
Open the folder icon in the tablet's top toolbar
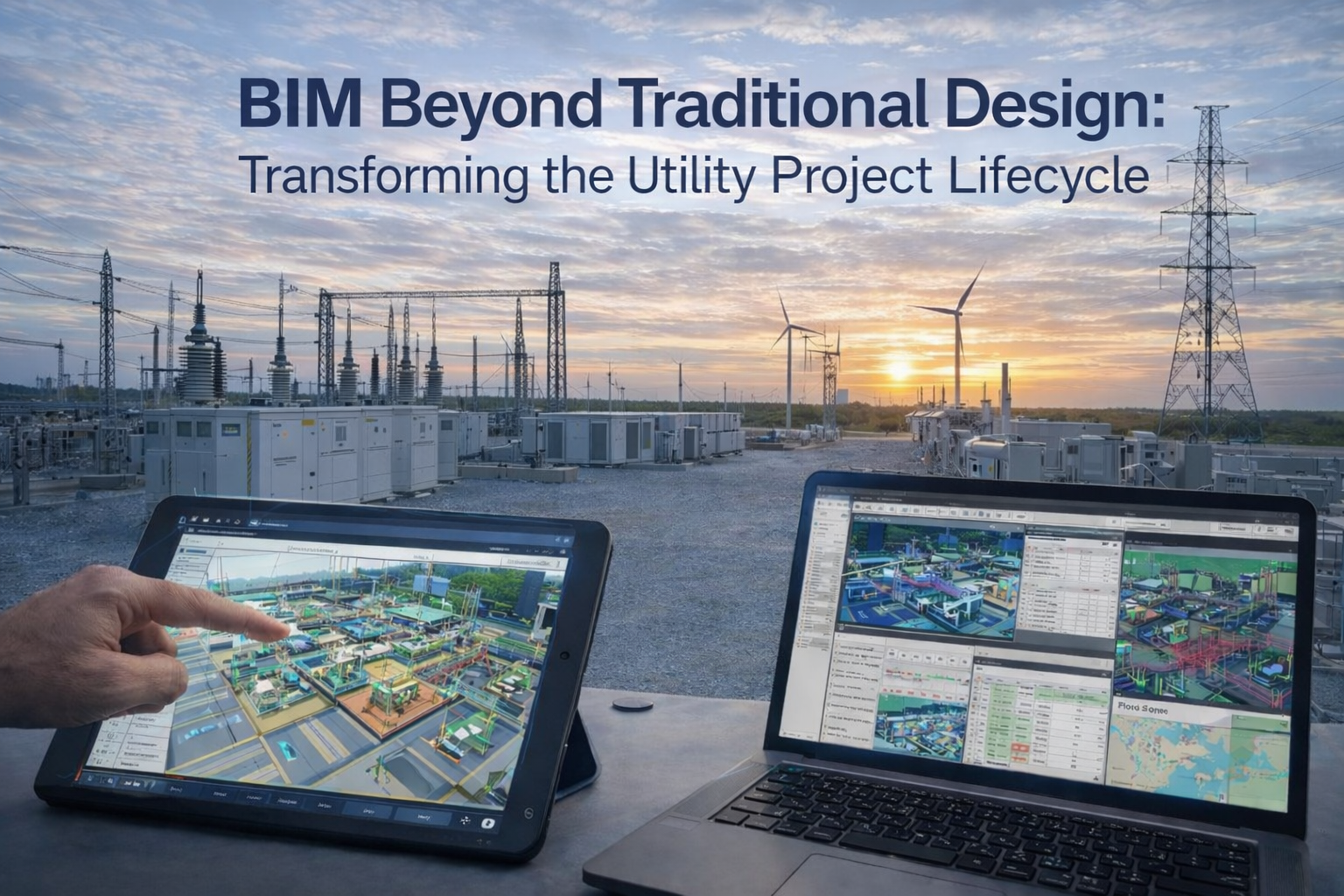[x=205, y=519]
